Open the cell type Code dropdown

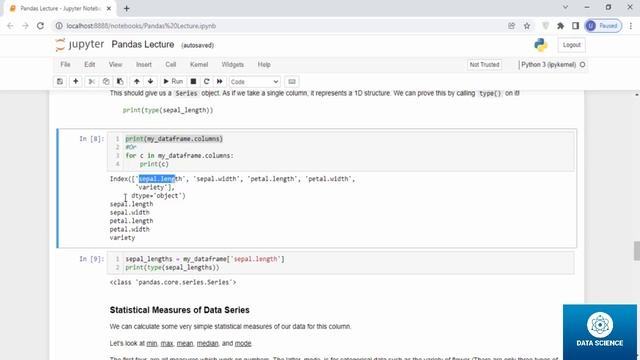pos(254,82)
